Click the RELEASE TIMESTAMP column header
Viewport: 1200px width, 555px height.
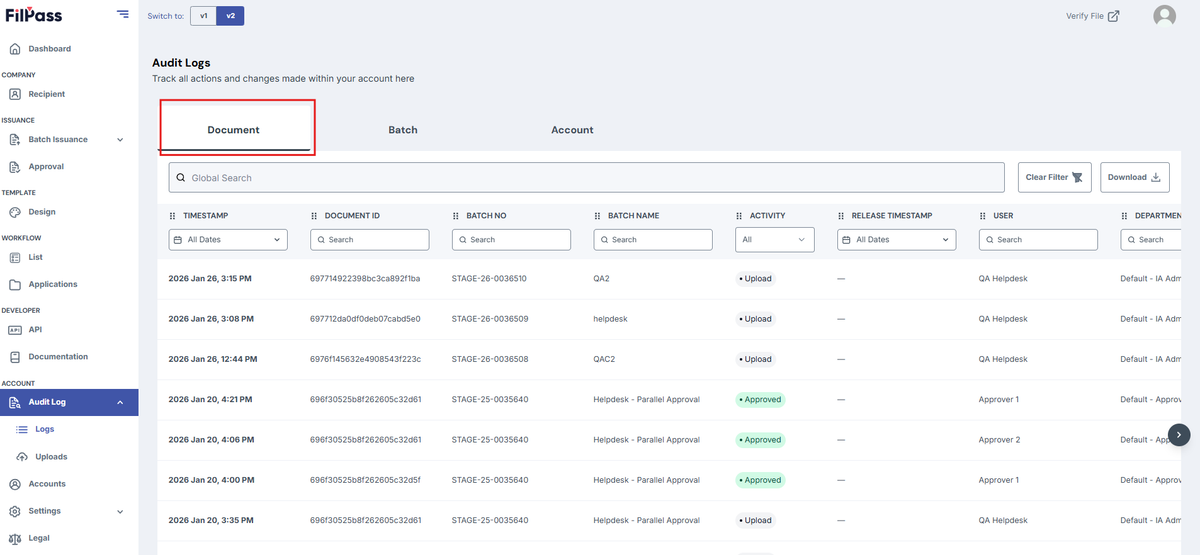click(x=891, y=216)
